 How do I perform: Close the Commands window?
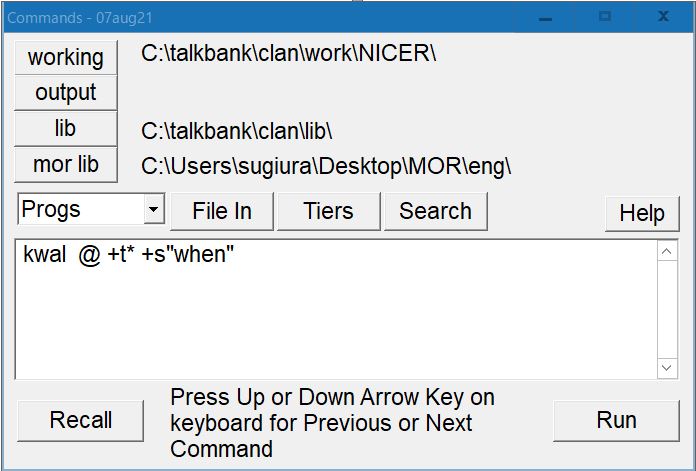click(x=663, y=17)
